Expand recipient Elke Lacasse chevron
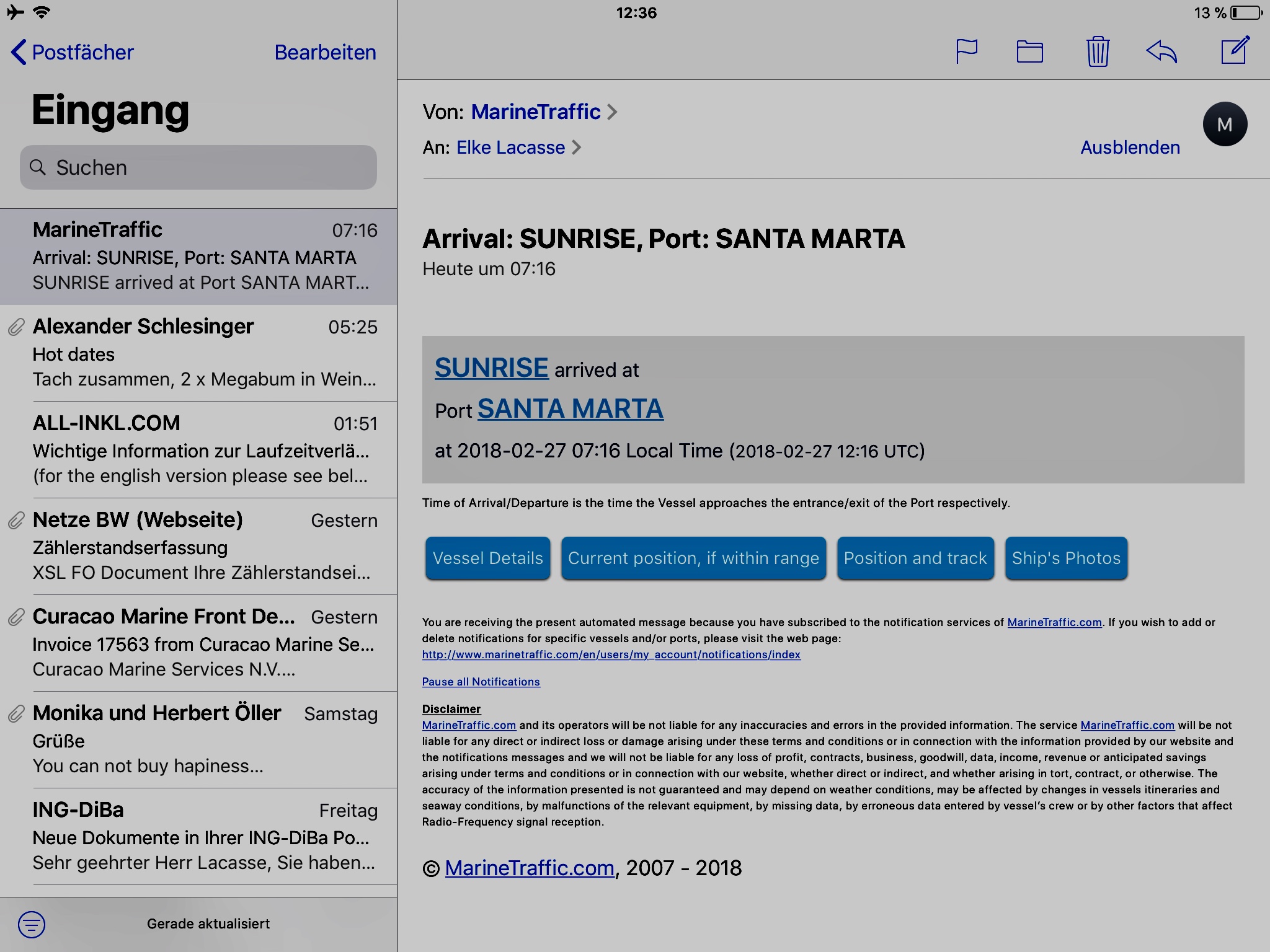The width and height of the screenshot is (1270, 952). (577, 148)
